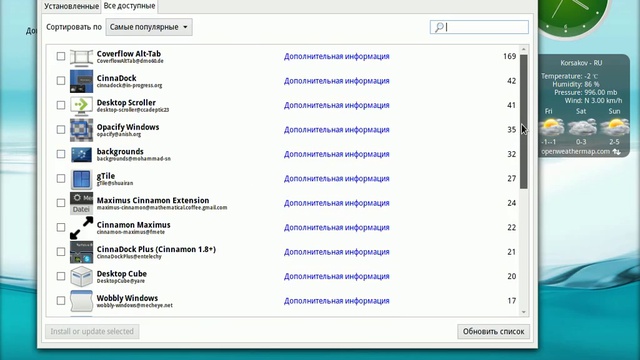Image resolution: width=640 pixels, height=360 pixels.
Task: Check the Wobbly Windows checkbox
Action: point(61,301)
